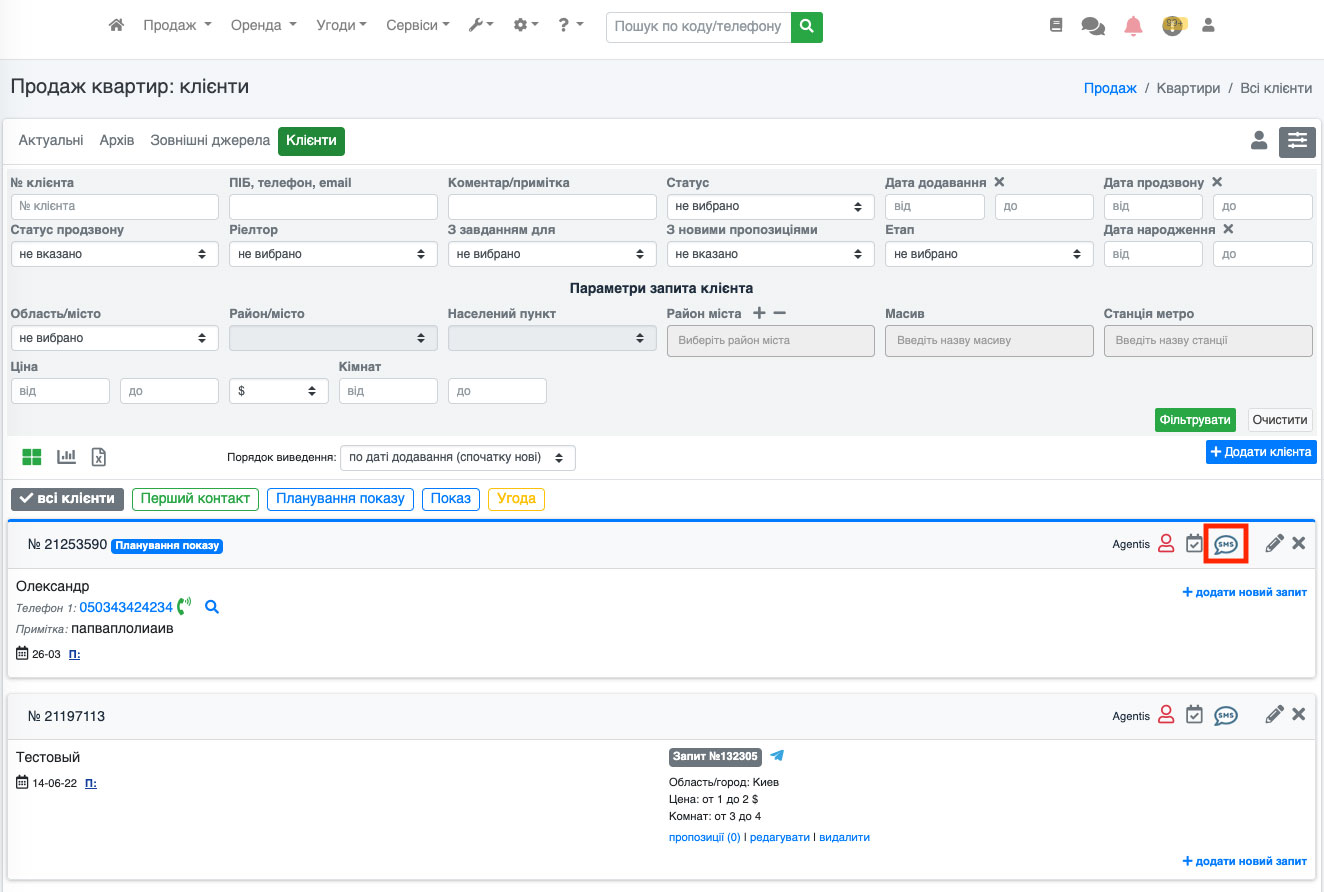This screenshot has height=892, width=1324.
Task: Open calendar task icon for client 21197113
Action: tap(1194, 715)
